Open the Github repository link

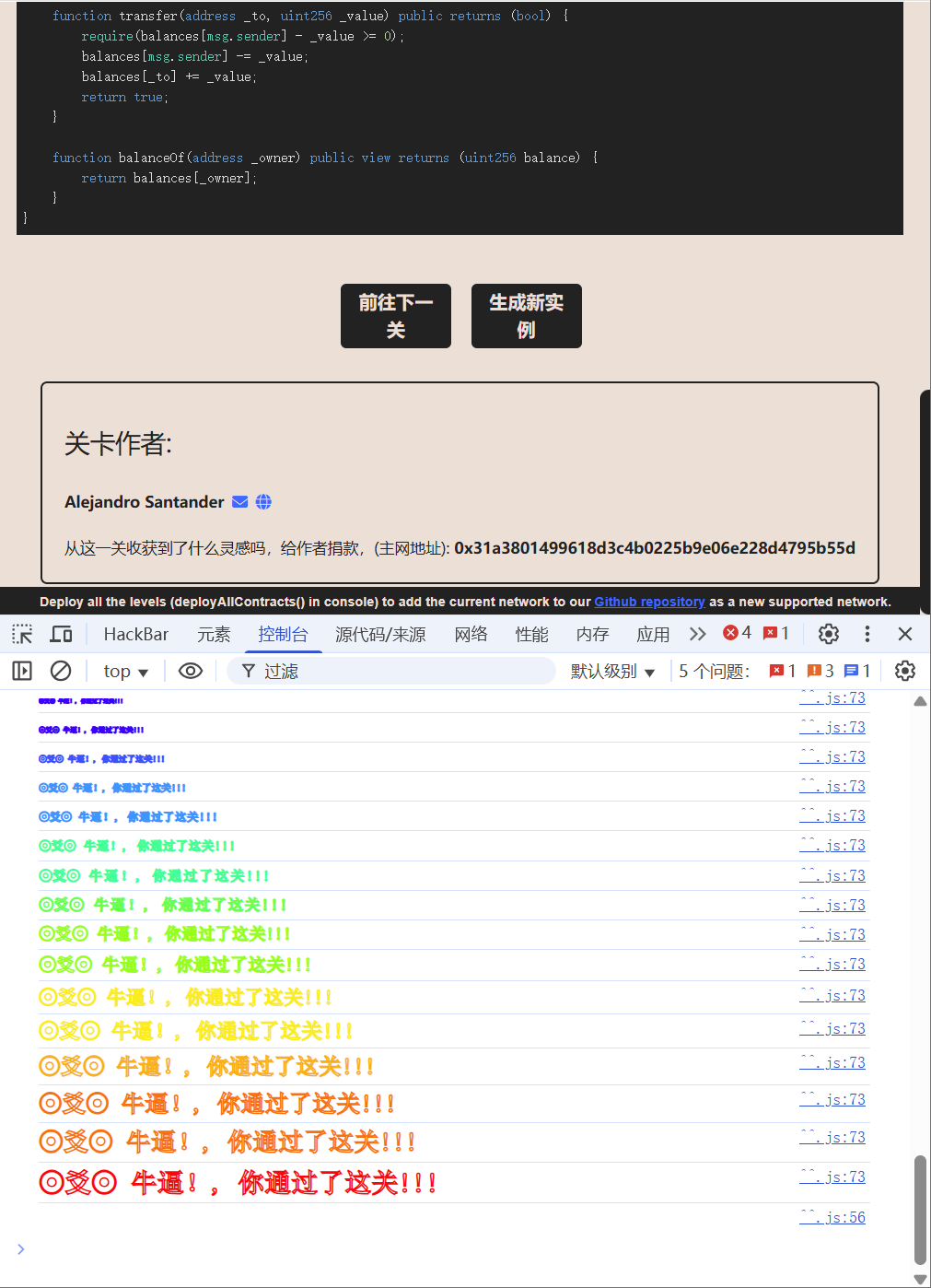click(649, 602)
